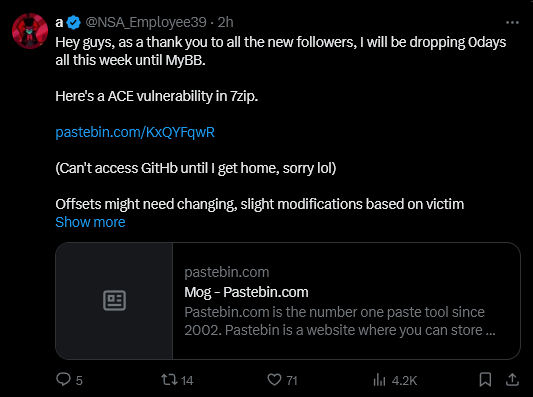Viewport: 533px width, 397px height.
Task: View analytics via bar chart icon
Action: click(379, 380)
